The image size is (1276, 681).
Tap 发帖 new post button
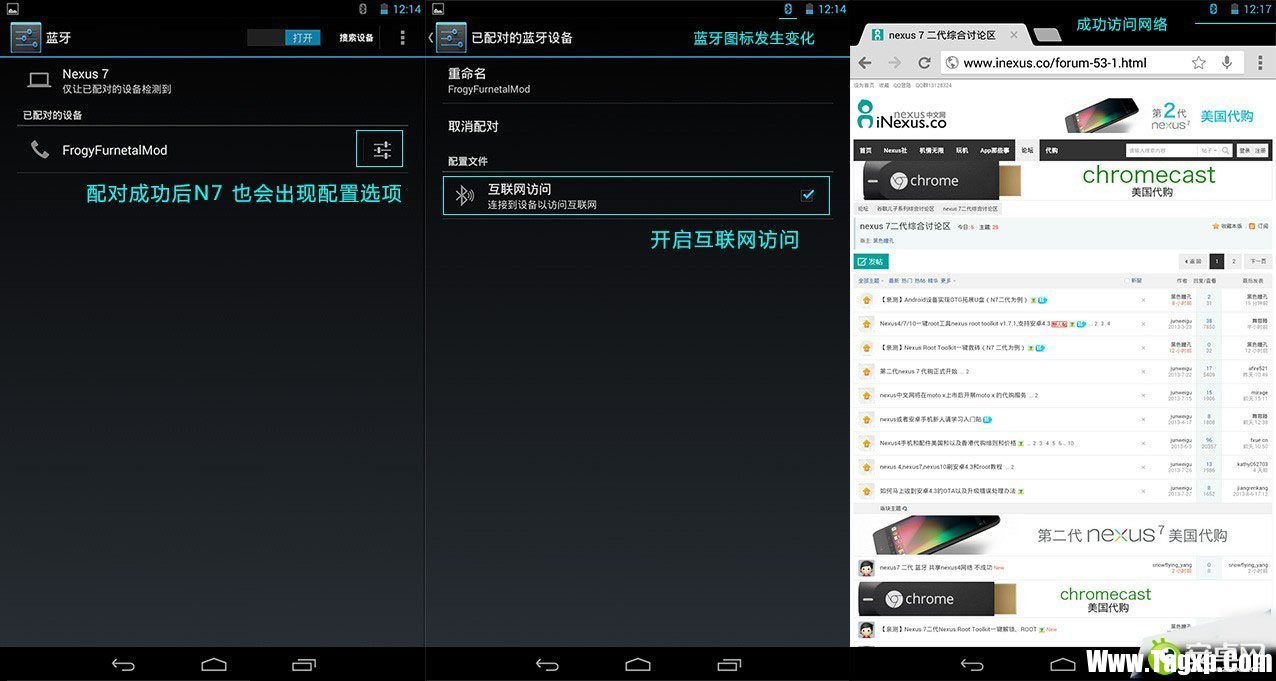(x=871, y=261)
